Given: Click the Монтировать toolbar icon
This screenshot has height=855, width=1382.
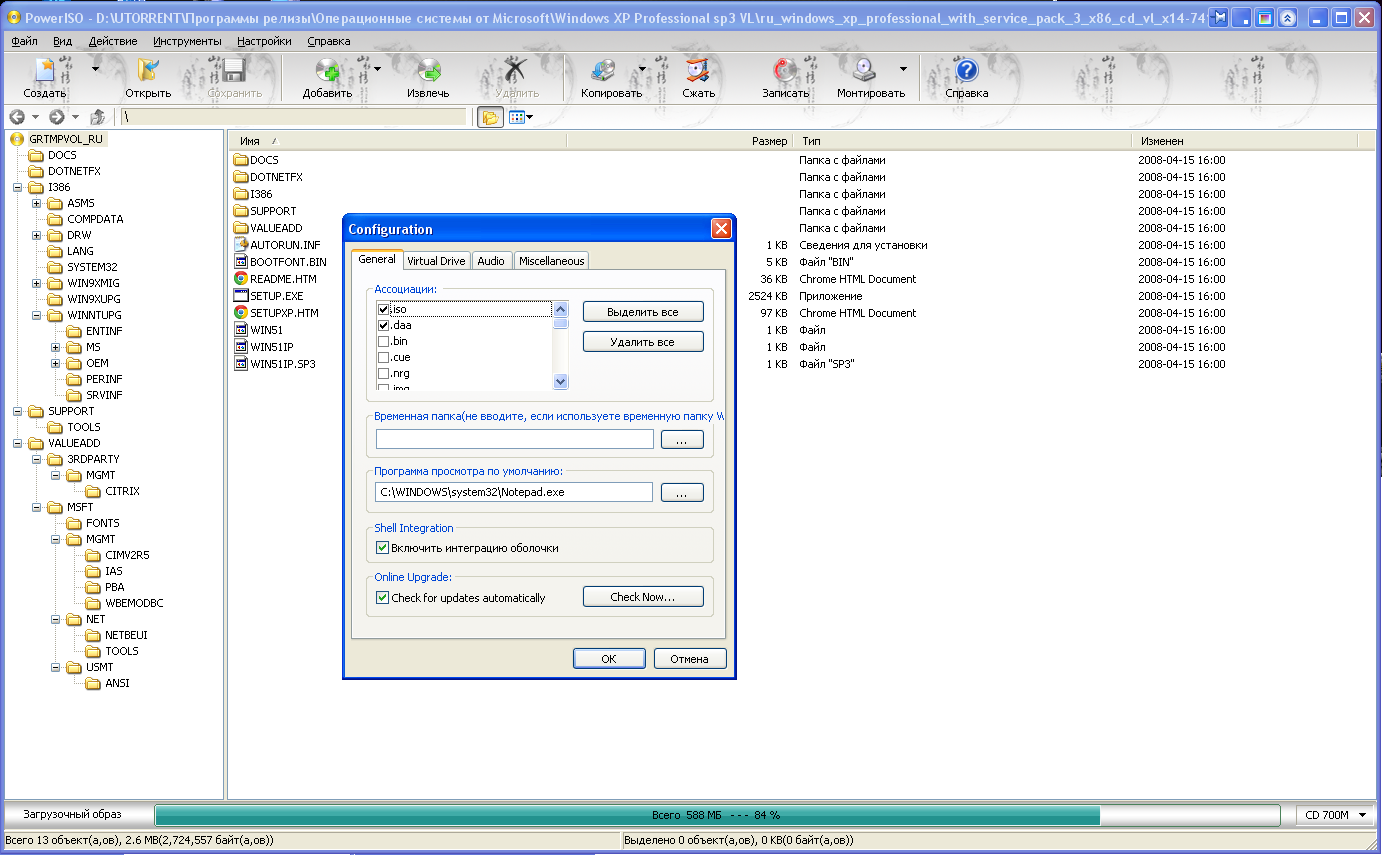Looking at the screenshot, I should pyautogui.click(x=865, y=70).
